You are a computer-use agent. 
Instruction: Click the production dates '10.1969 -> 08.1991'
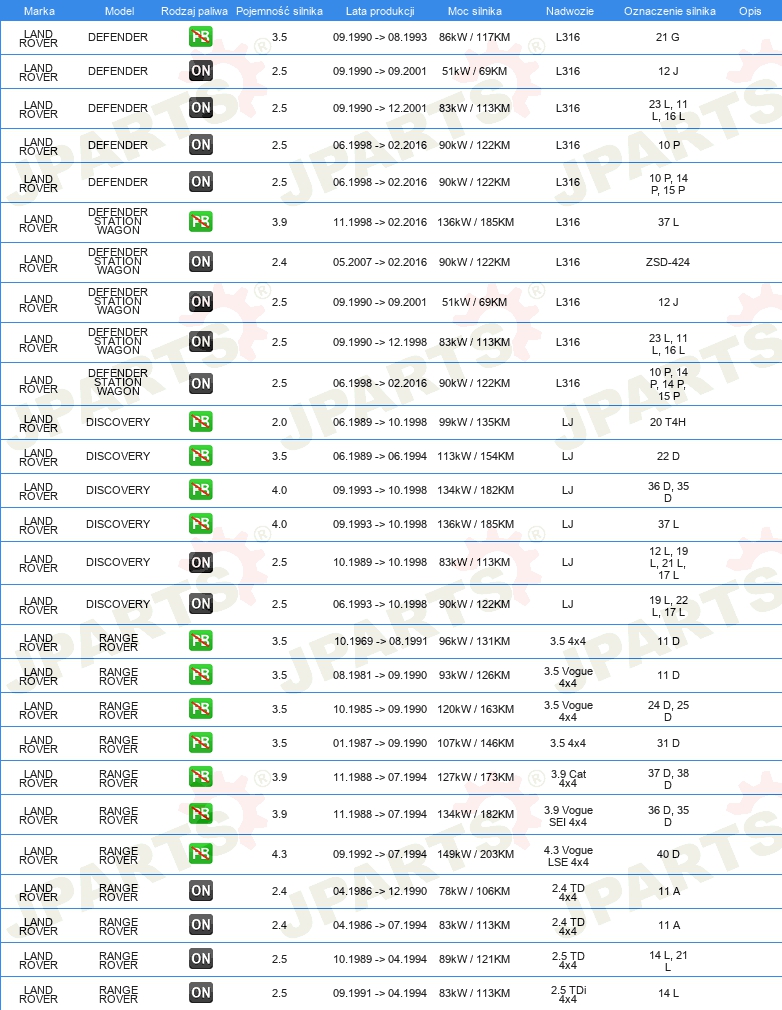[380, 641]
